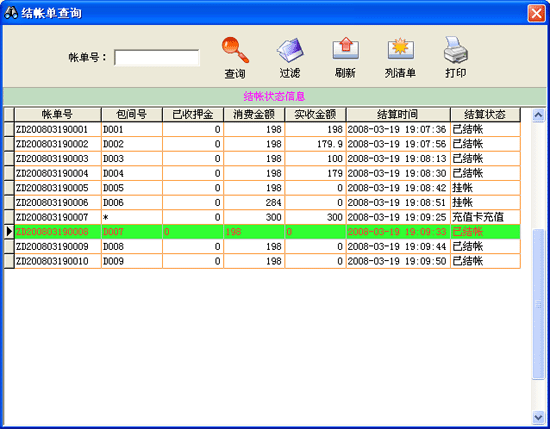Focus the 帐单号 input field
The width and height of the screenshot is (550, 429).
pos(156,58)
